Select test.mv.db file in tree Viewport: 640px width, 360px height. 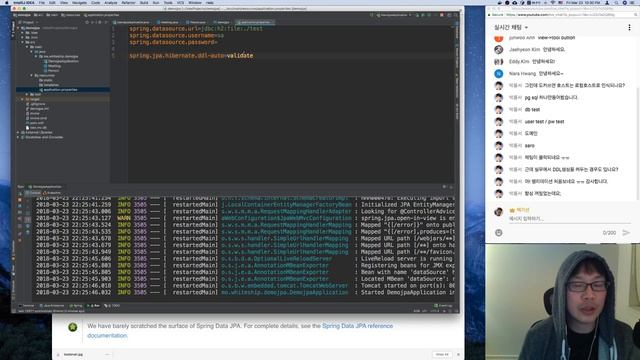(36, 128)
